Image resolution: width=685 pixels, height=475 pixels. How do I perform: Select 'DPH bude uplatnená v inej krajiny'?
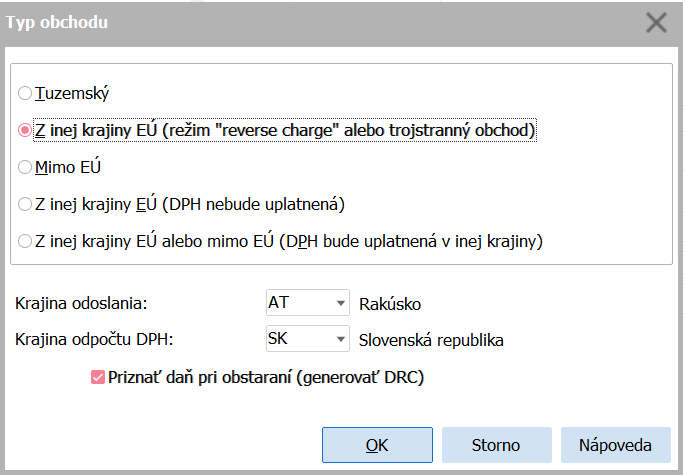(x=25, y=241)
